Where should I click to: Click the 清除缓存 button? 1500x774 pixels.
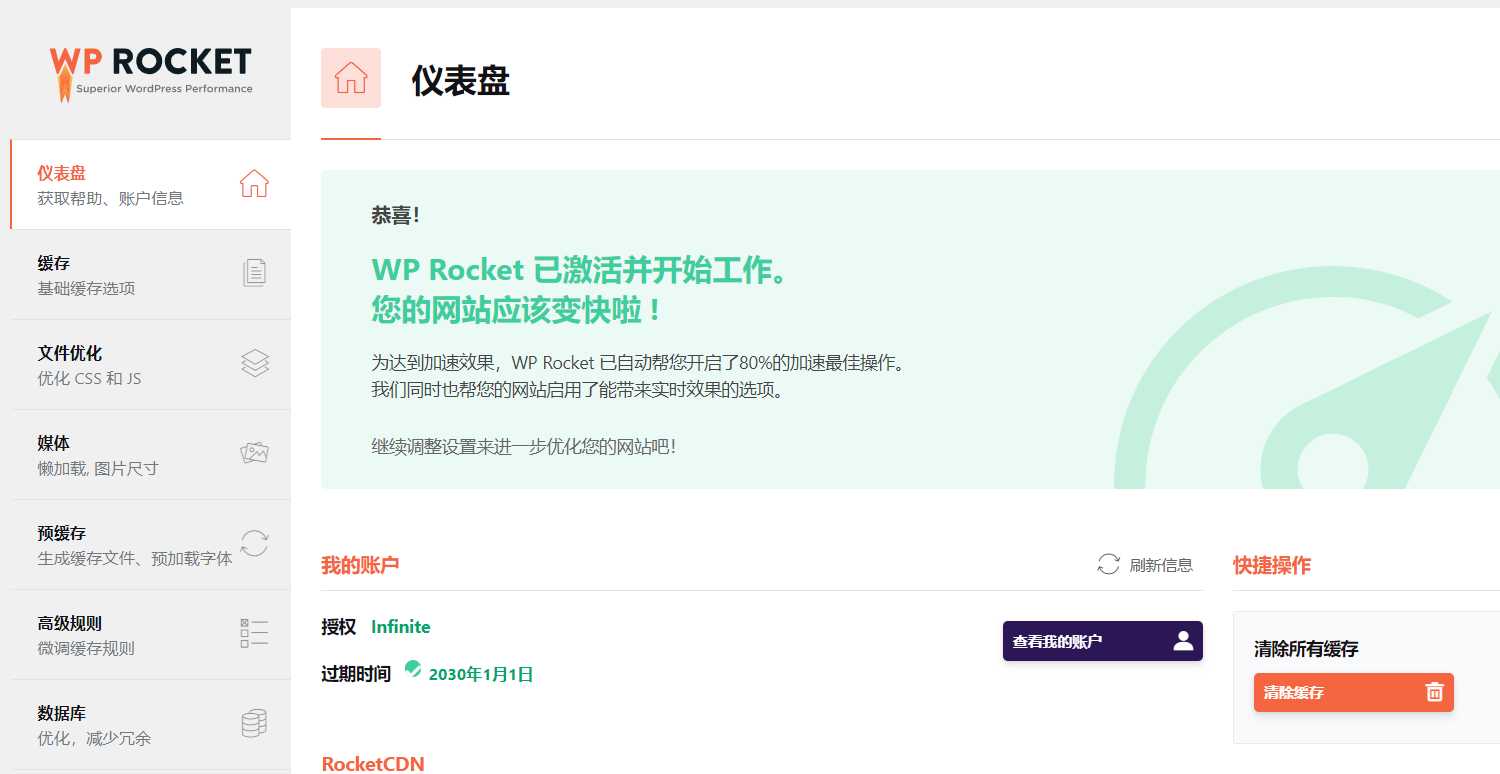pos(1354,692)
